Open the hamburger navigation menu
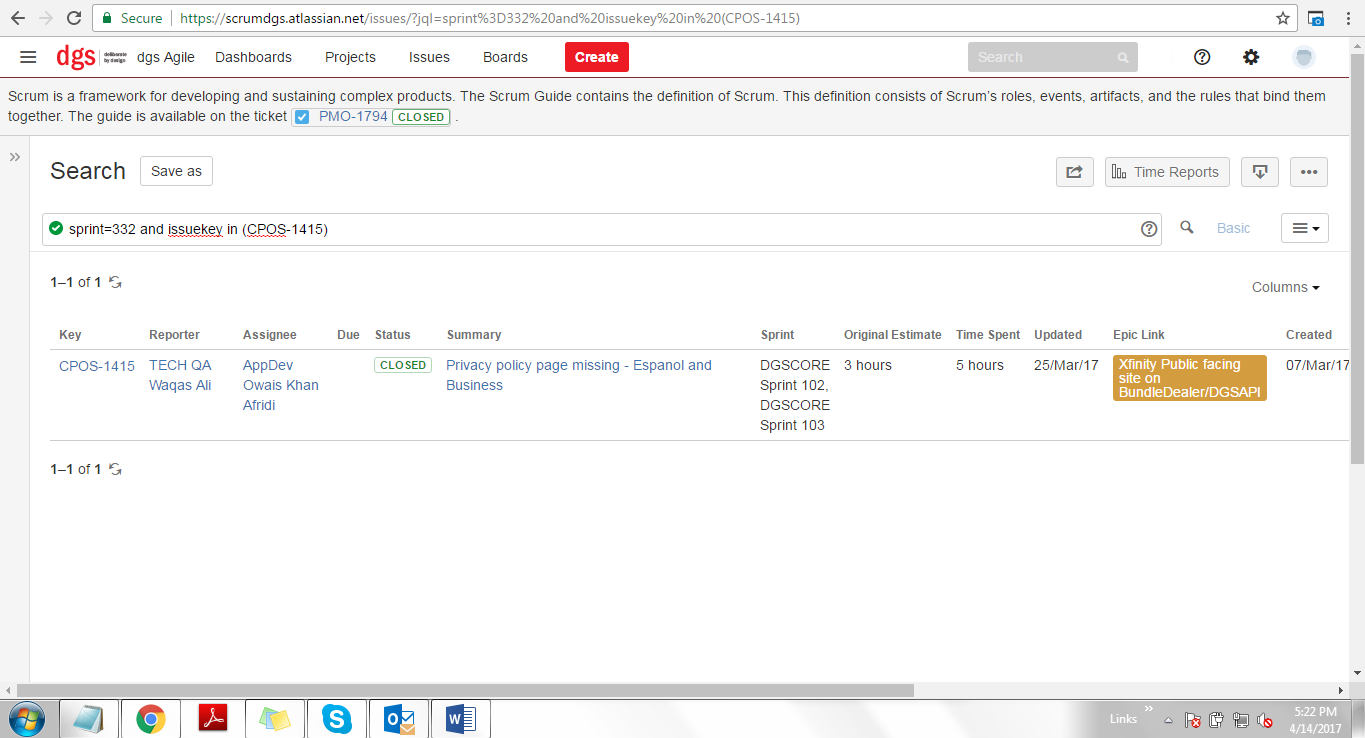This screenshot has width=1365, height=738. (28, 57)
